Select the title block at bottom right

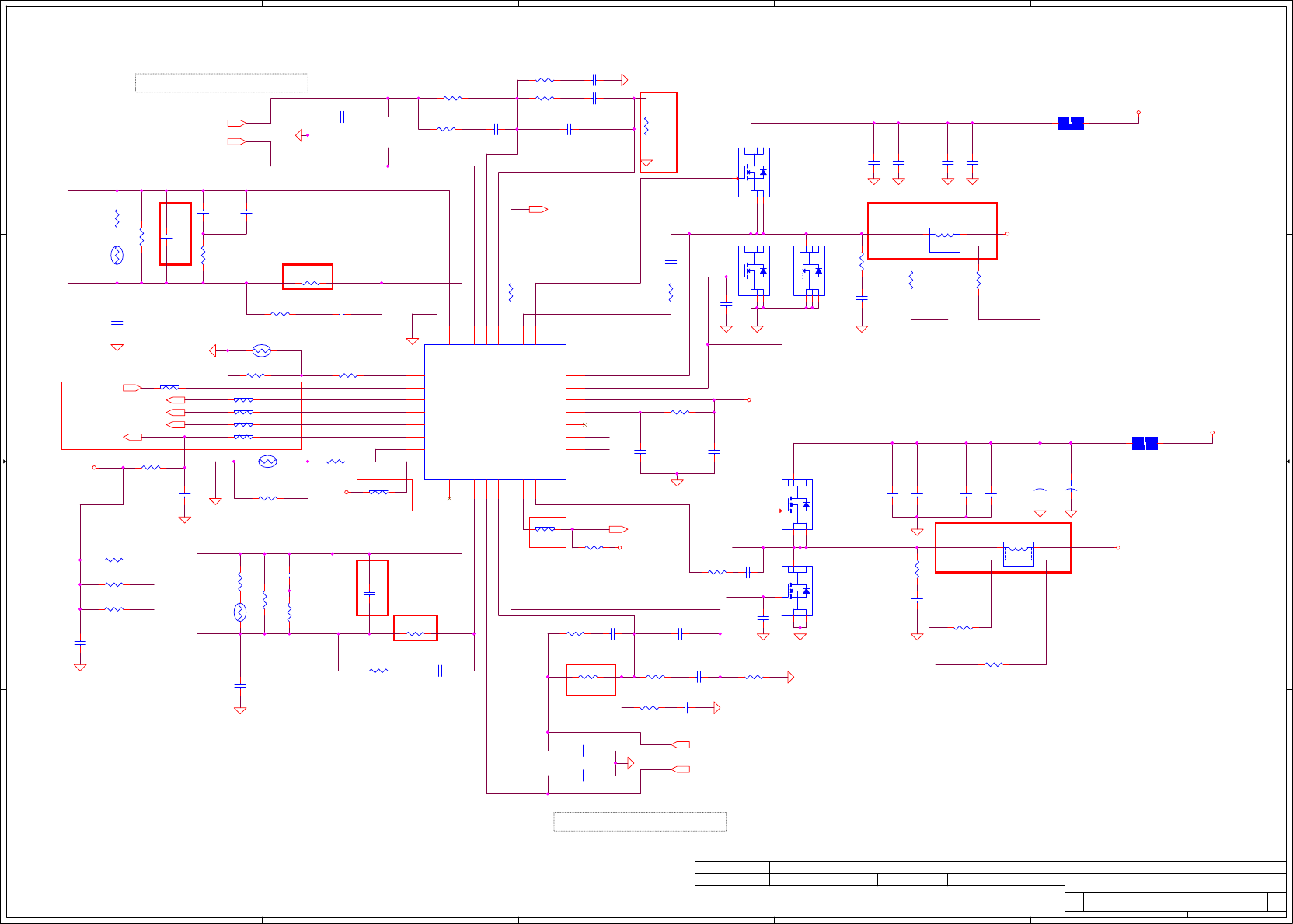[x=990, y=889]
